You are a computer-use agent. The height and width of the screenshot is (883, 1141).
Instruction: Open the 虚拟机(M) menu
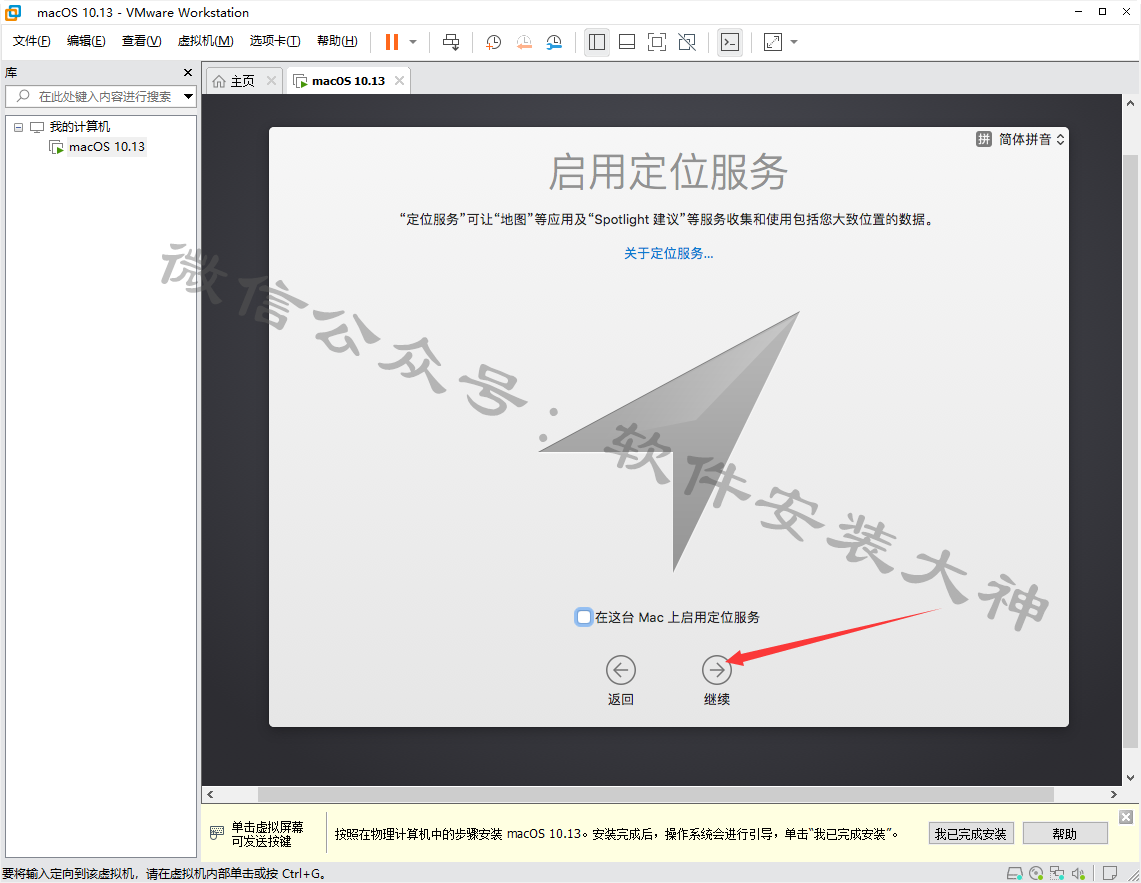[x=205, y=41]
